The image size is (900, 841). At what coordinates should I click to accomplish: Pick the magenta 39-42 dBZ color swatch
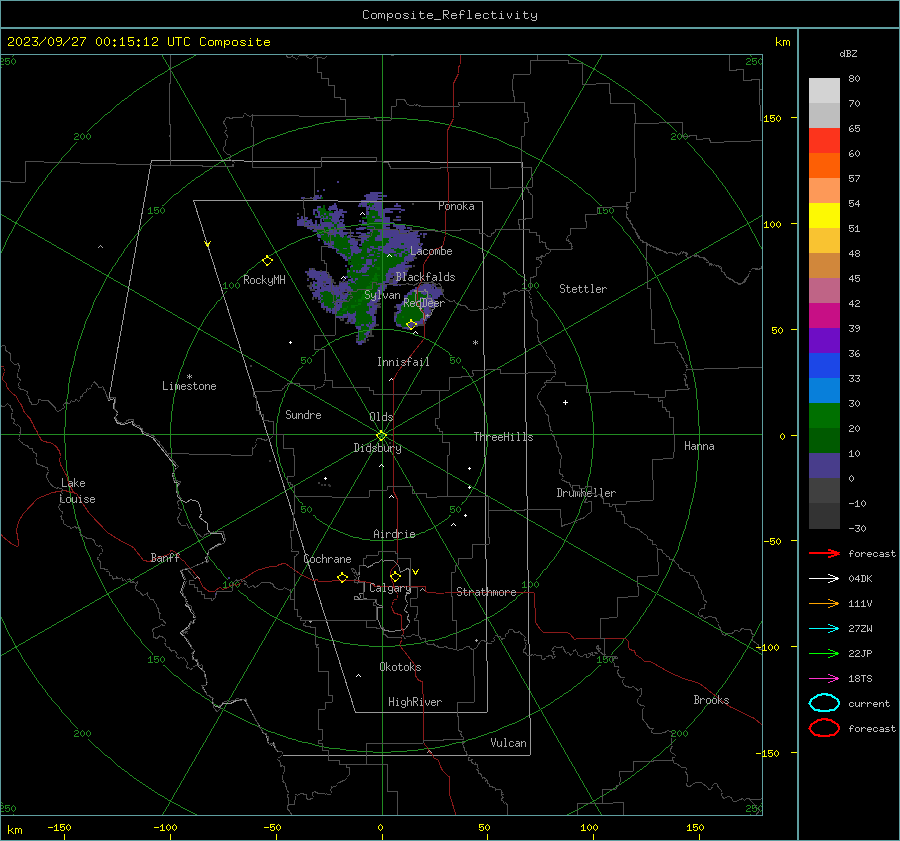[824, 316]
